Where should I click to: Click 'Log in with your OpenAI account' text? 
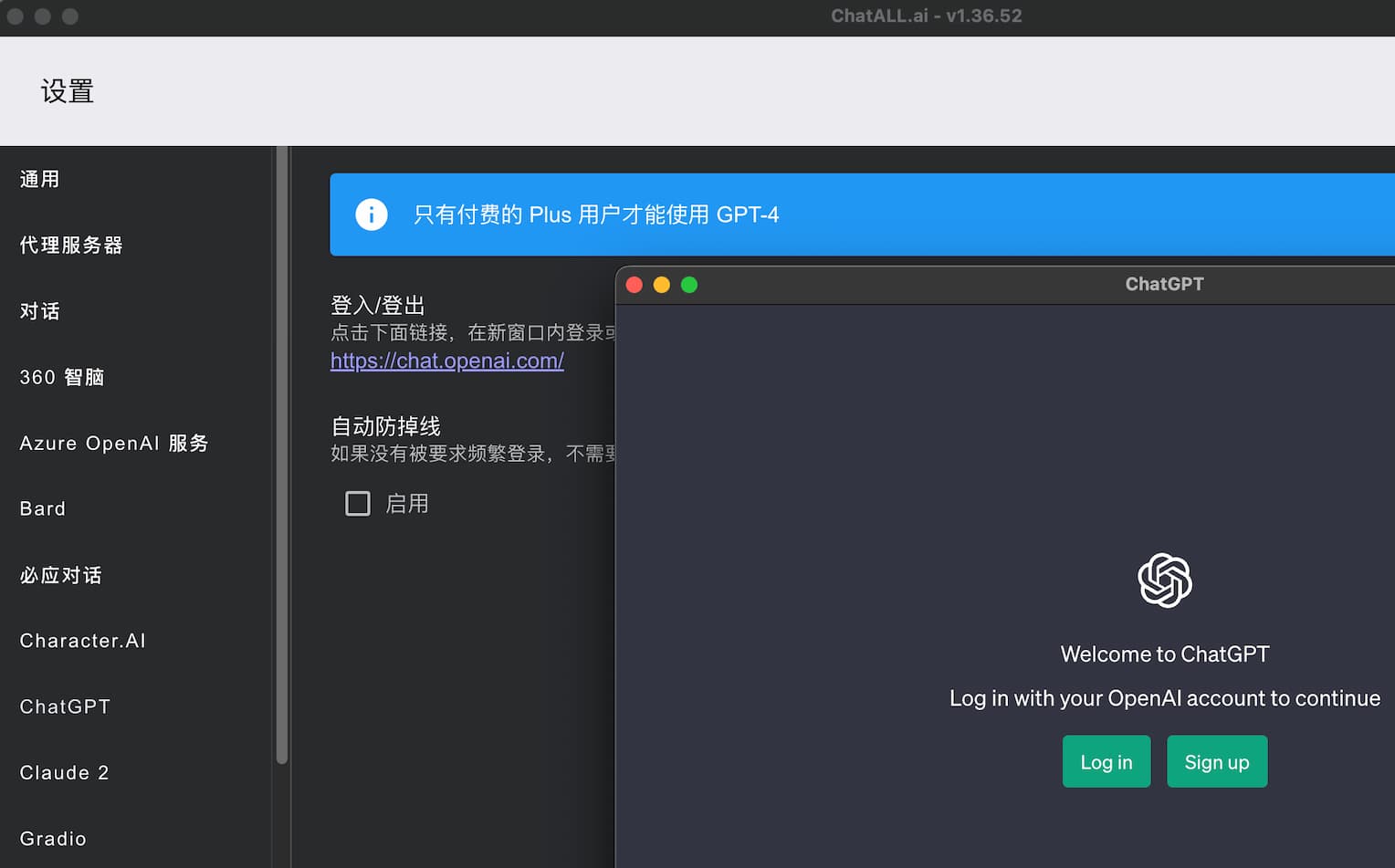point(1165,698)
